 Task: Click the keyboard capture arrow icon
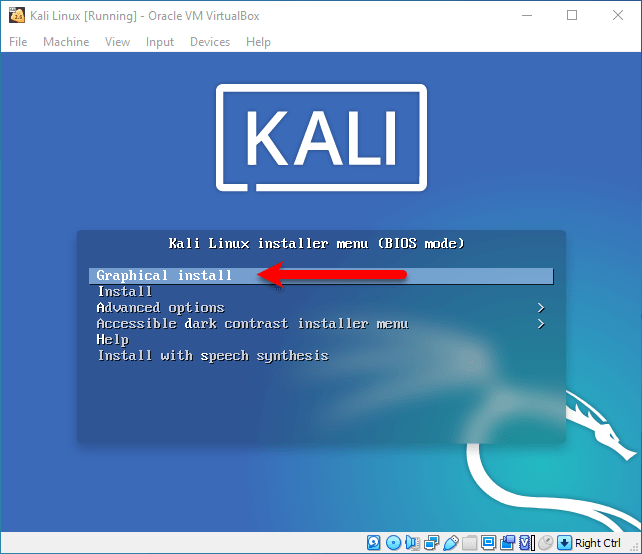pos(564,543)
